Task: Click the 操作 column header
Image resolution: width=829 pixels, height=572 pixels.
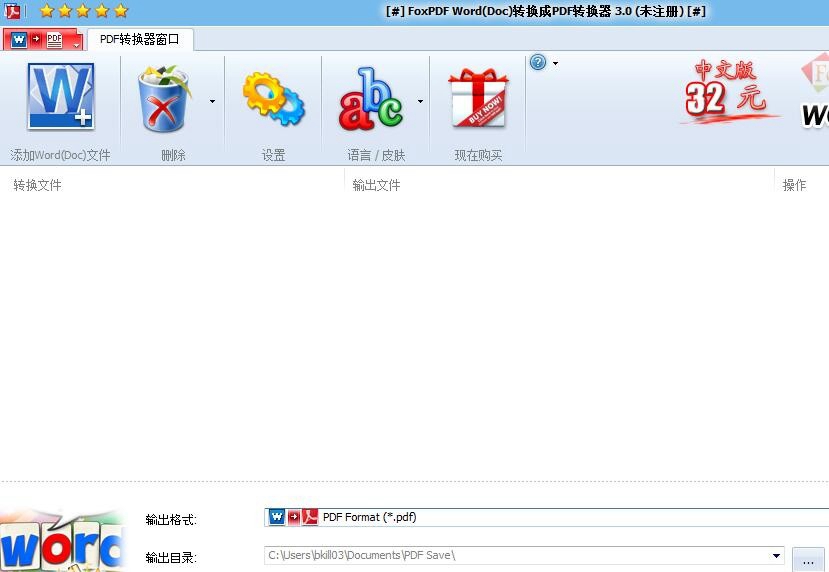Action: (794, 185)
